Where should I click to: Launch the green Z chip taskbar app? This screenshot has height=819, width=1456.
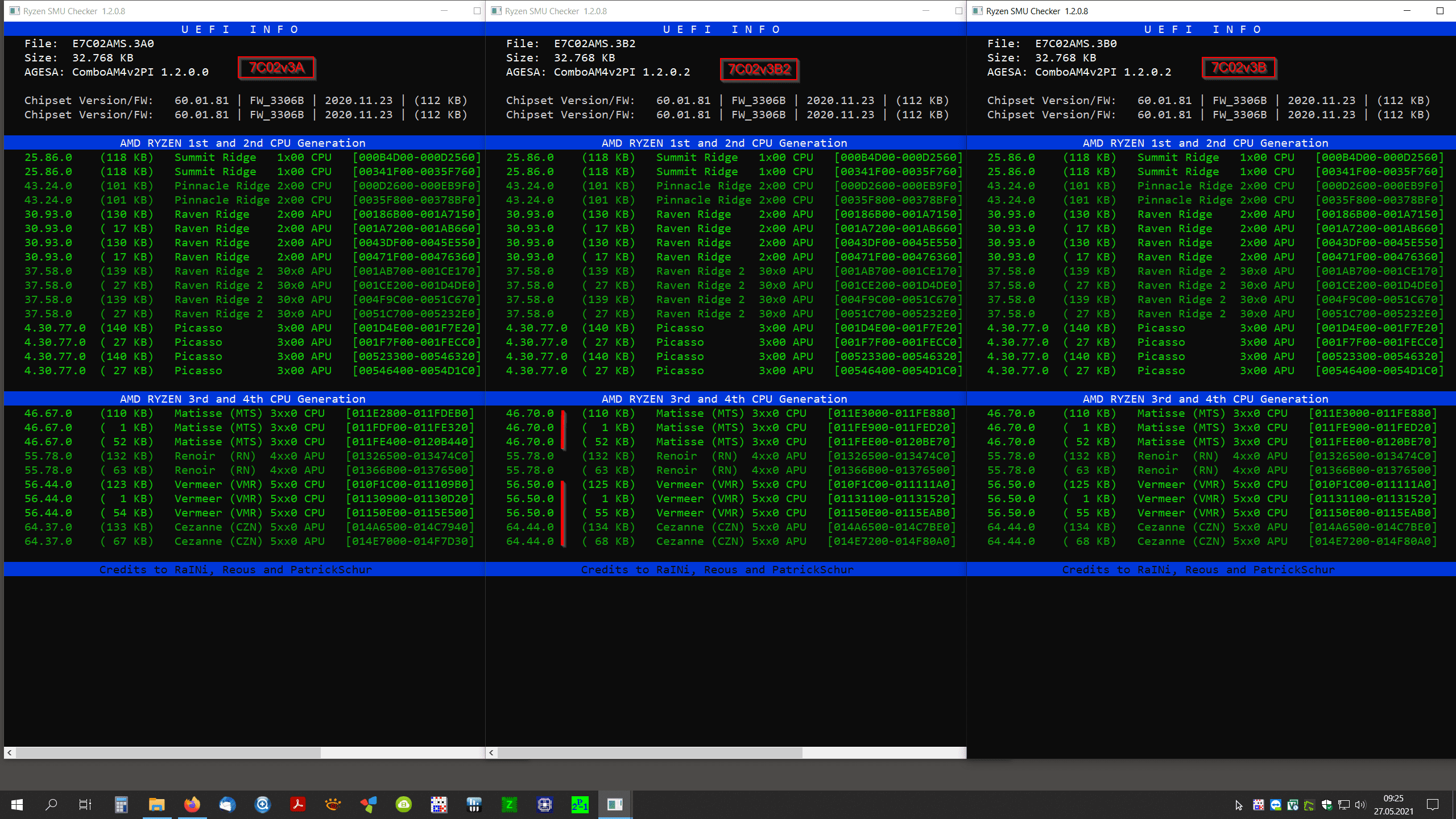click(510, 804)
